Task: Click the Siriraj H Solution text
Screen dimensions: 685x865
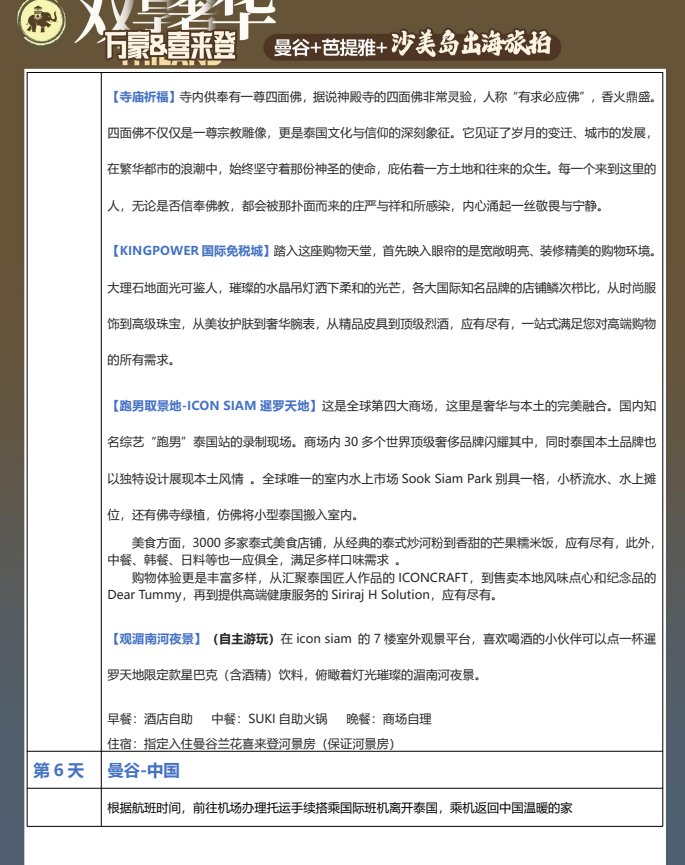Action: point(381,595)
